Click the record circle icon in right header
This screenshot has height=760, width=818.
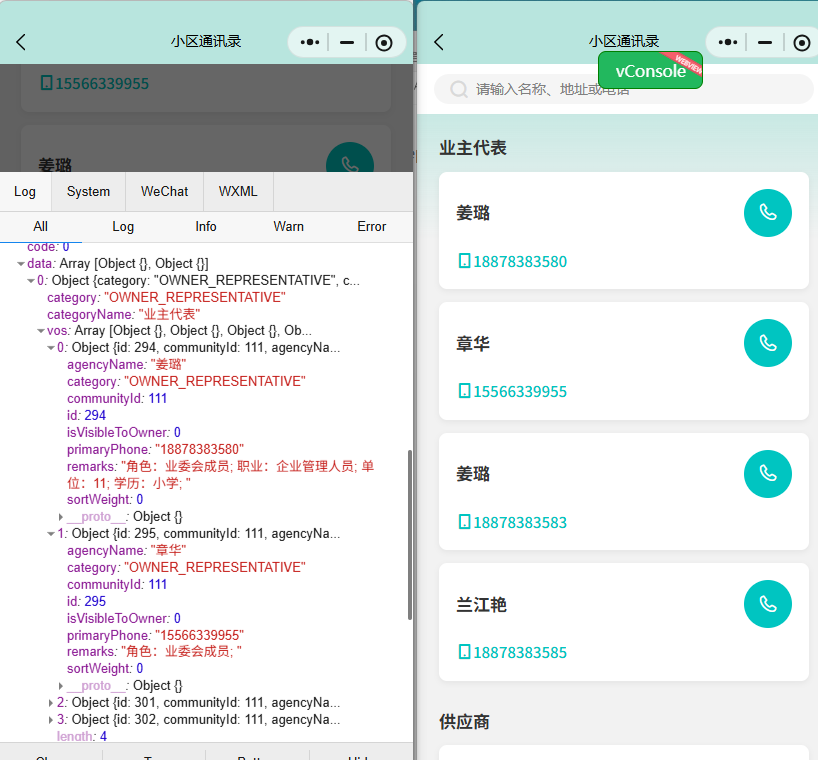[x=801, y=42]
